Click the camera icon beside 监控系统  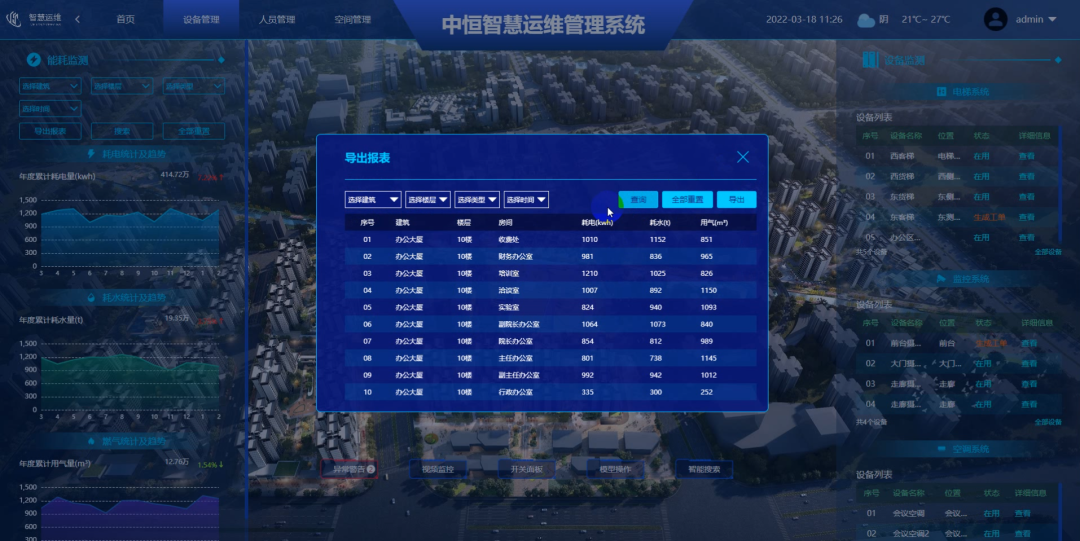(x=942, y=279)
